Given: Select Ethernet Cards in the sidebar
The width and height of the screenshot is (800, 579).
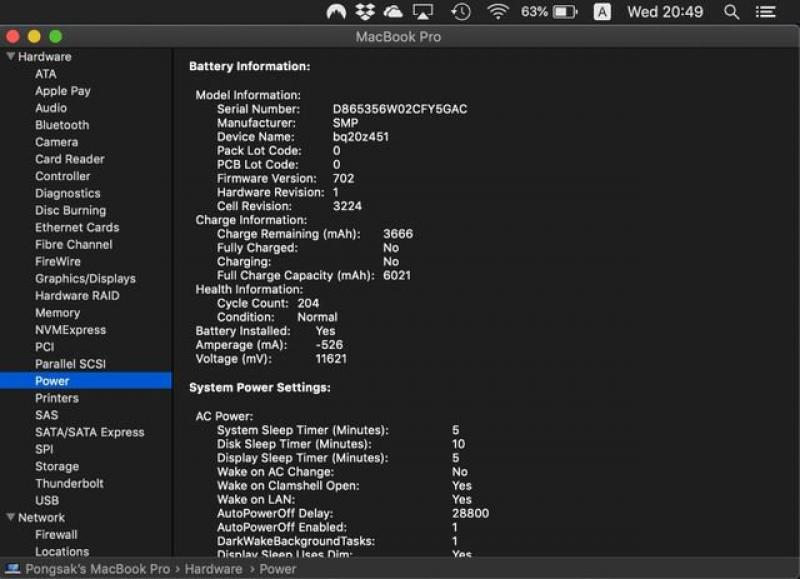Looking at the screenshot, I should tap(77, 228).
